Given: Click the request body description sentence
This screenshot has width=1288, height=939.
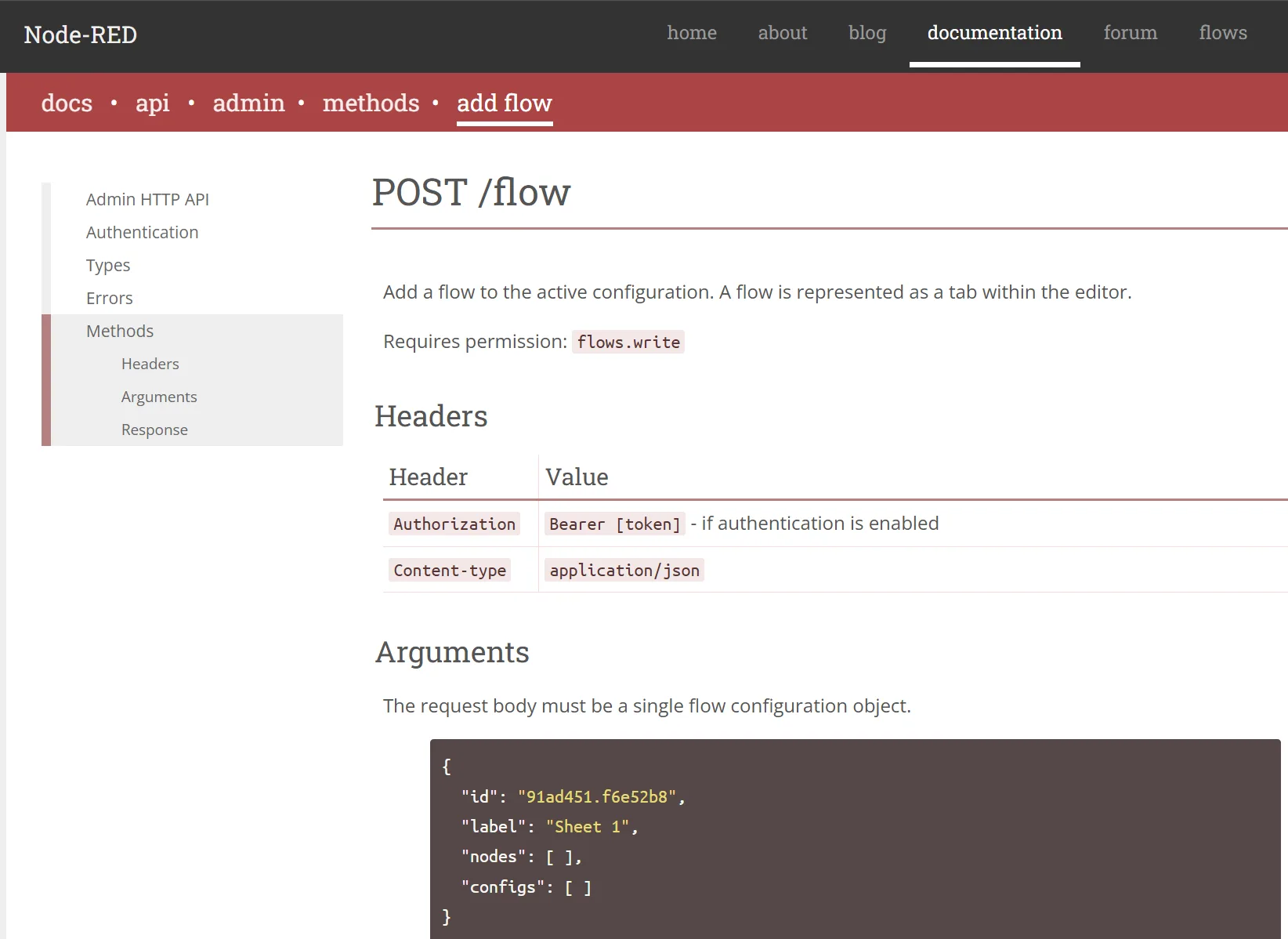Looking at the screenshot, I should pyautogui.click(x=647, y=705).
